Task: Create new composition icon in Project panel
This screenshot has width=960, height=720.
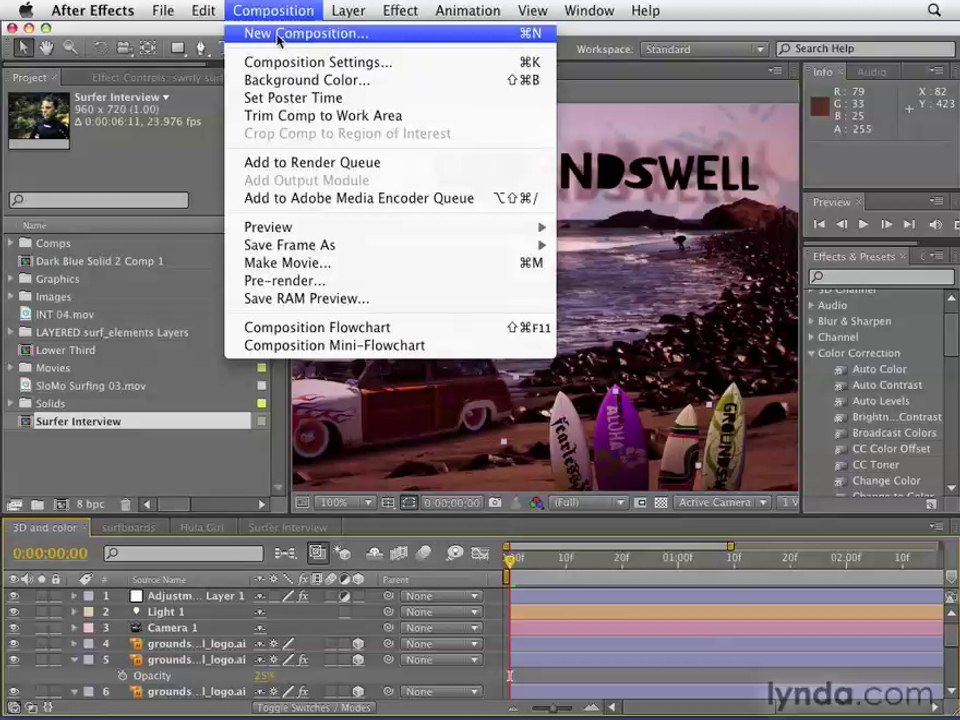Action: [x=61, y=504]
